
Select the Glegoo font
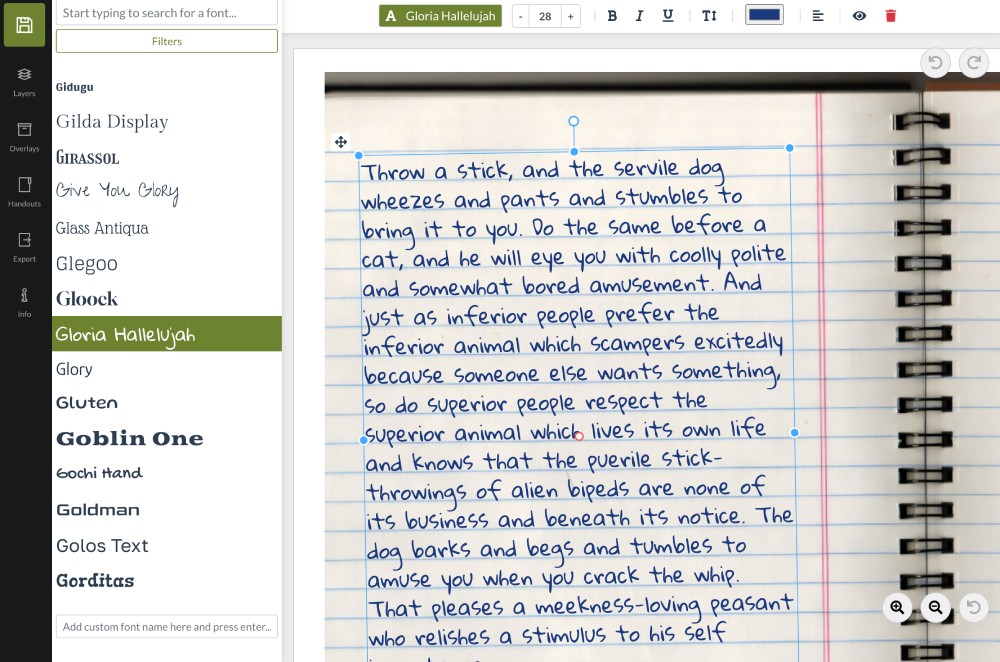(87, 263)
